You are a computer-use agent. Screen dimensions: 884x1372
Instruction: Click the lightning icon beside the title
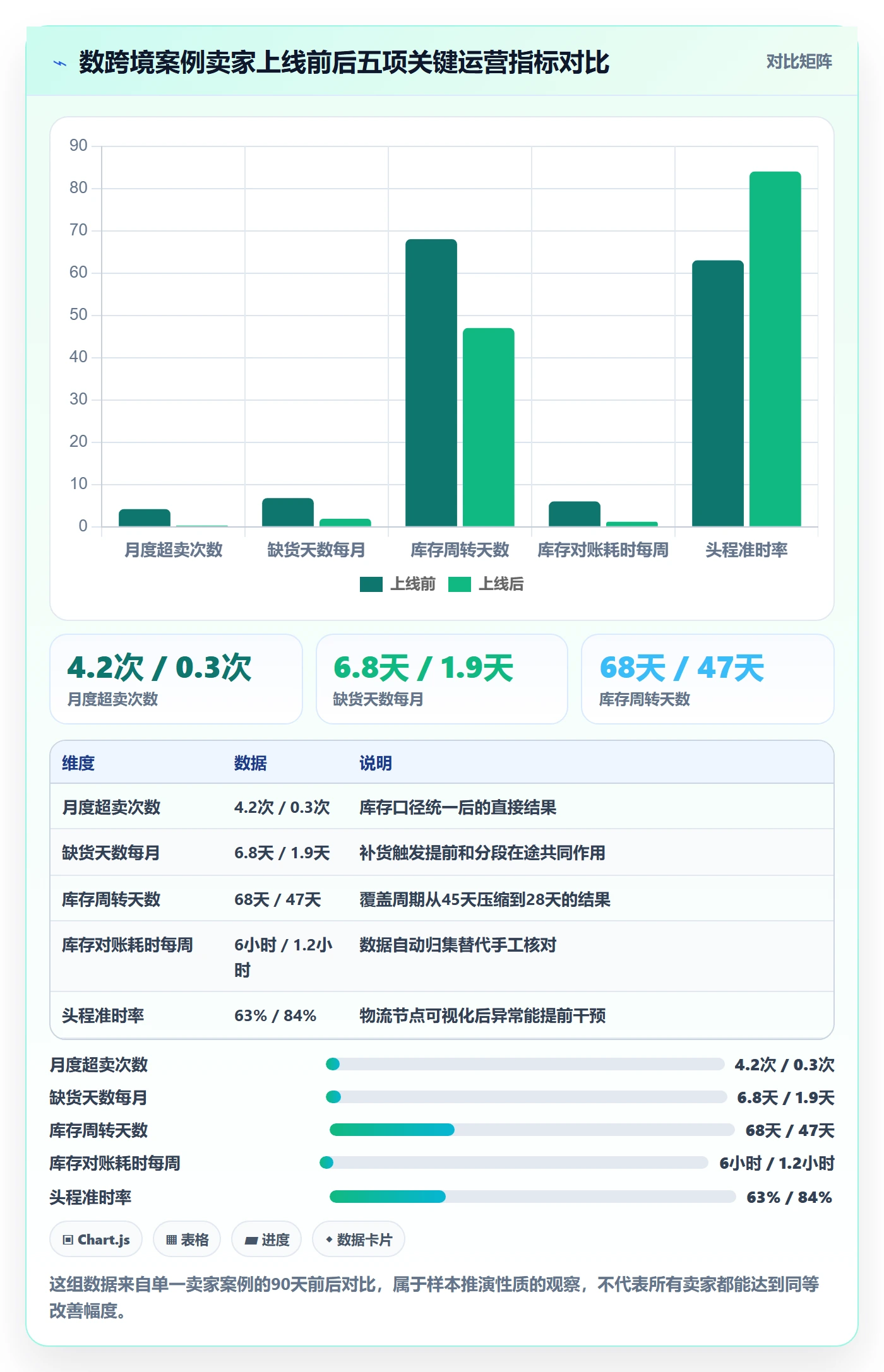60,63
